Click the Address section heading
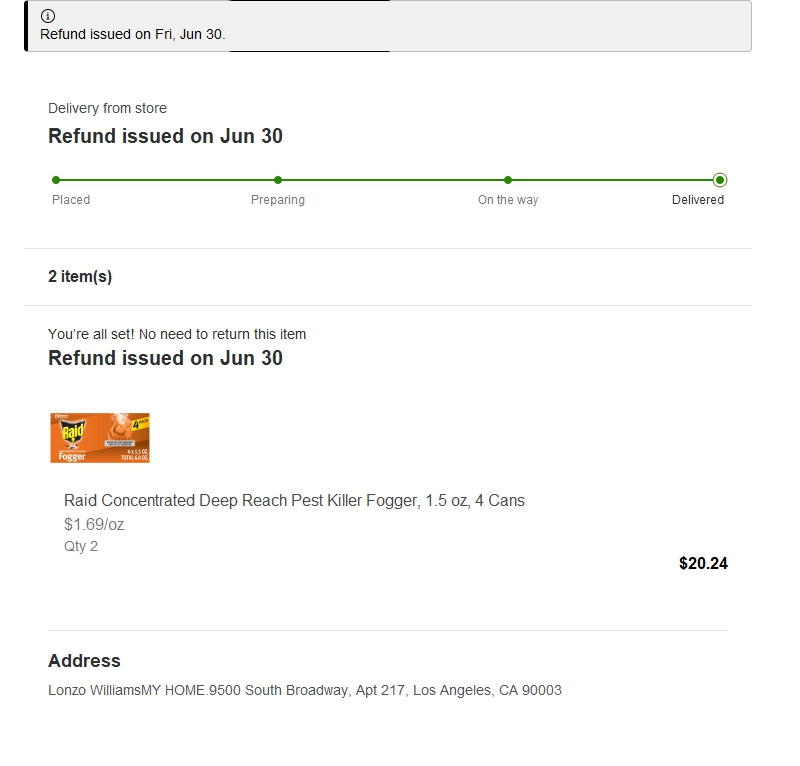 (x=84, y=660)
